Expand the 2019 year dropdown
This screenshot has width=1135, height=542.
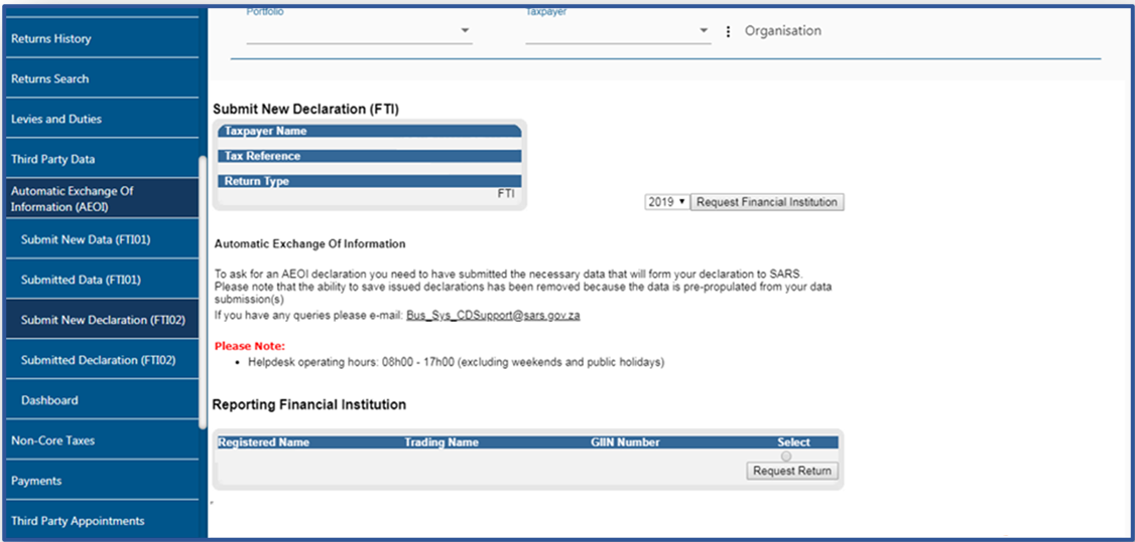[667, 202]
